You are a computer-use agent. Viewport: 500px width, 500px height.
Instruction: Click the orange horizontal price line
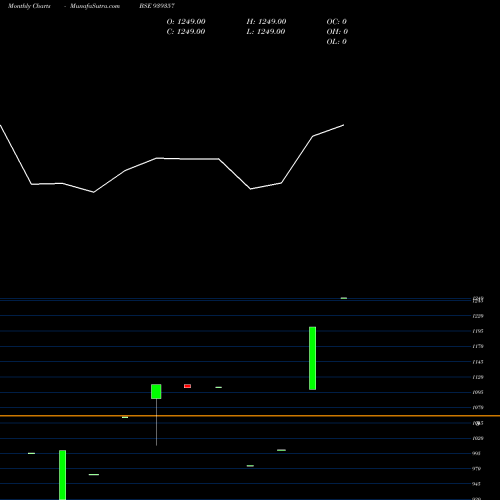point(250,416)
